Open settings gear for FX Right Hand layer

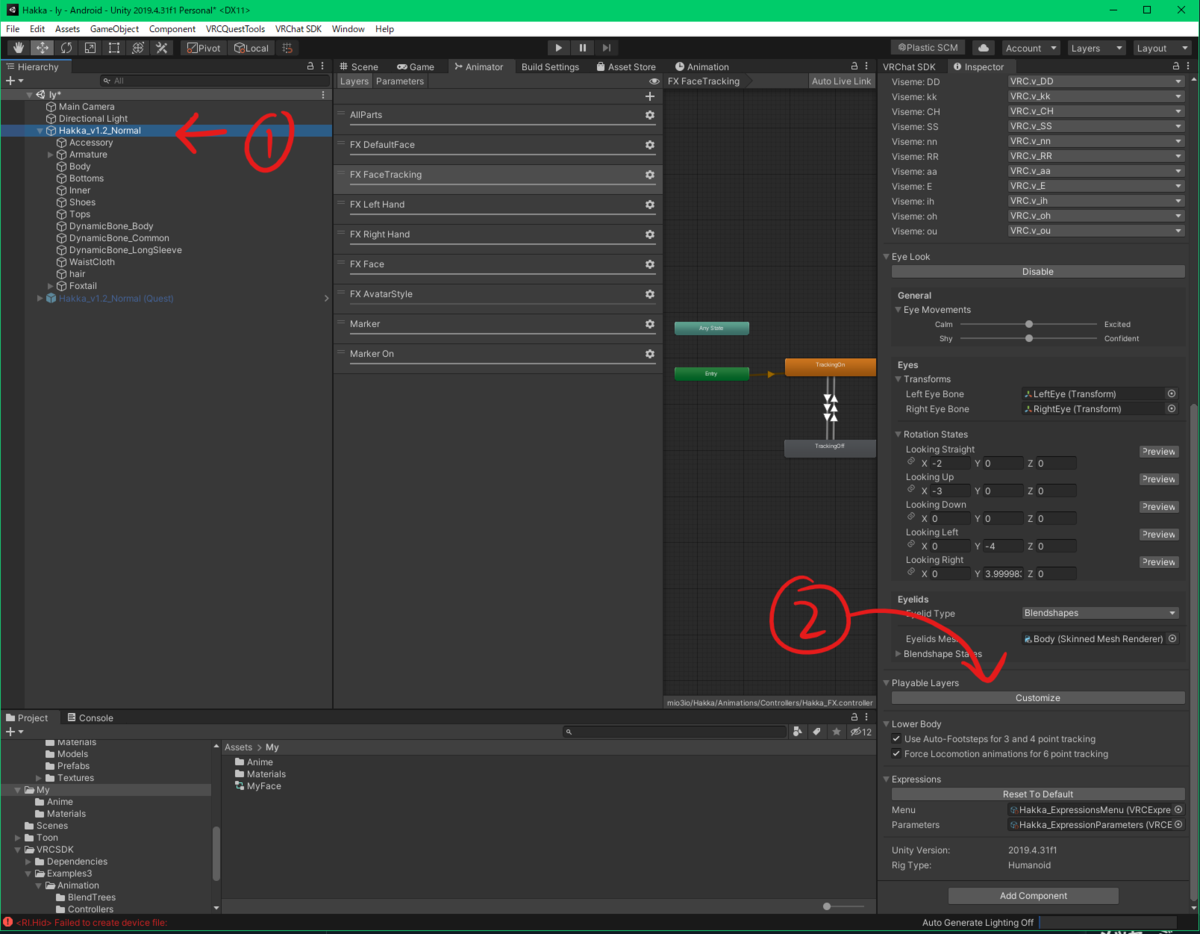click(x=650, y=235)
